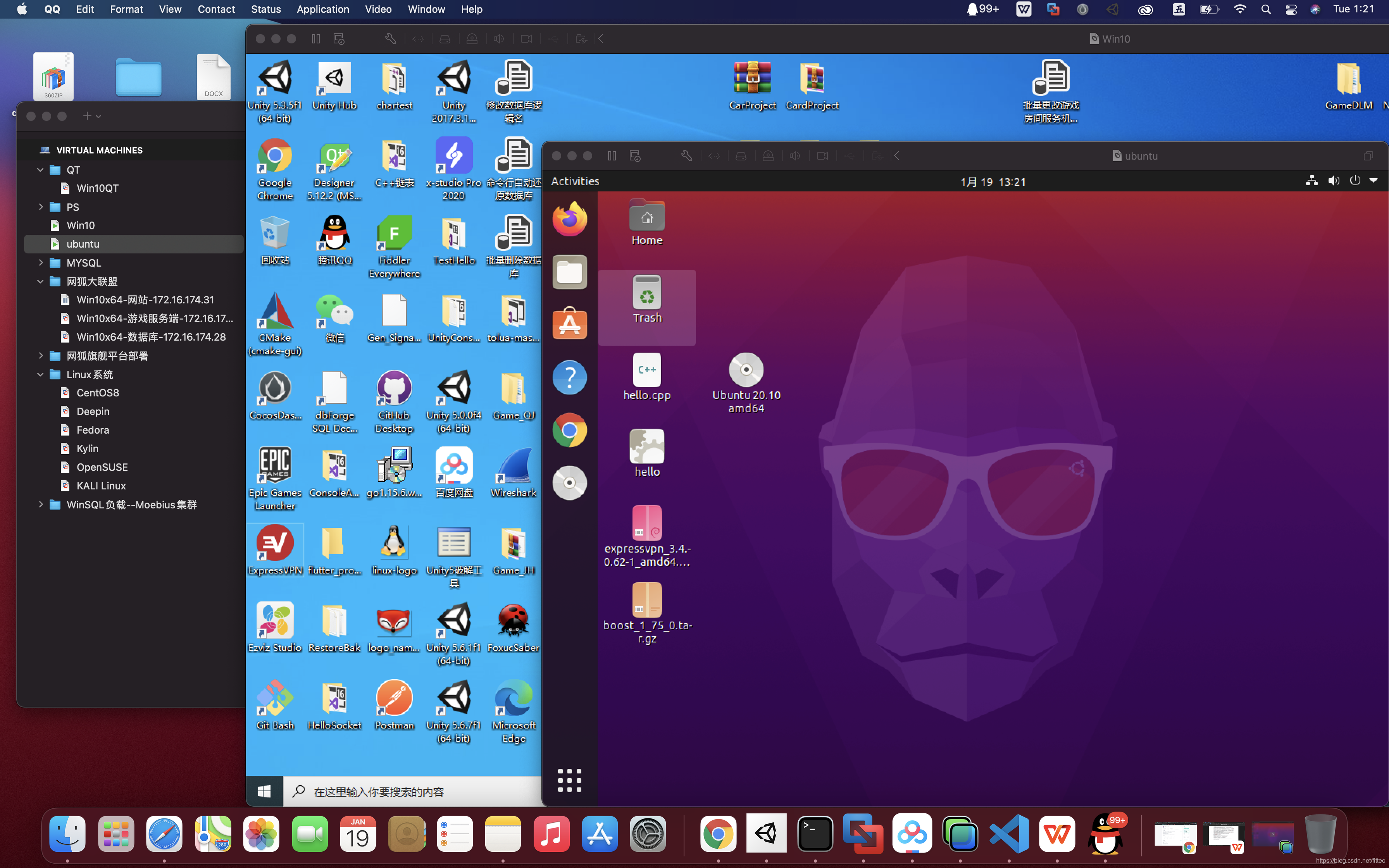The image size is (1389, 868).
Task: Expand WinSQL负载--Moebius集群 folder
Action: [x=40, y=504]
